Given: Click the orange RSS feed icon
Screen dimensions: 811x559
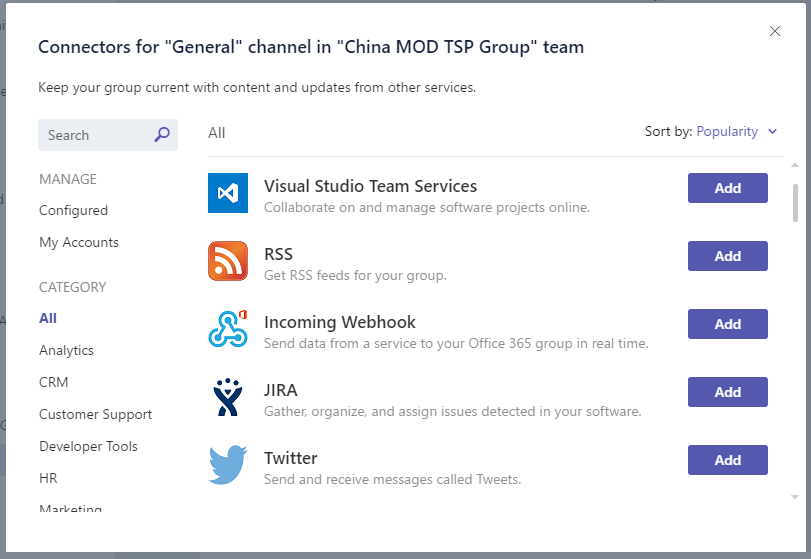Looking at the screenshot, I should 228,261.
